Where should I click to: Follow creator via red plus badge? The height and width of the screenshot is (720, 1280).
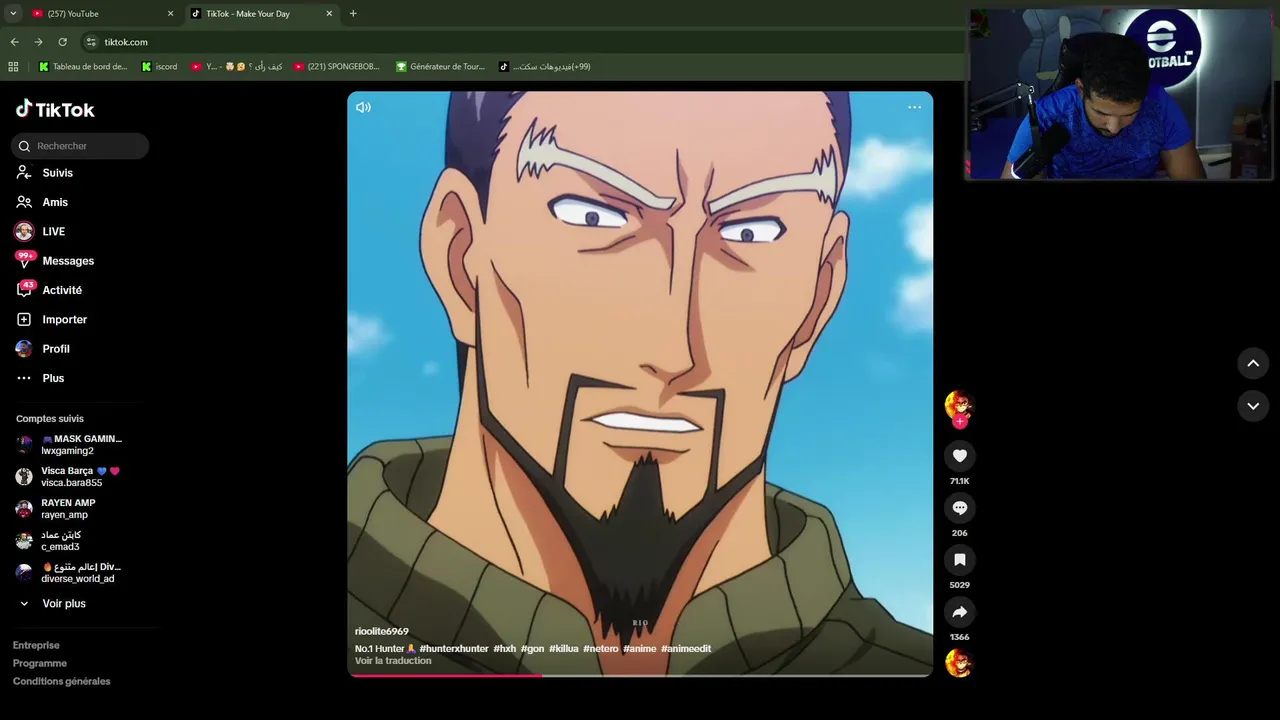(x=960, y=422)
